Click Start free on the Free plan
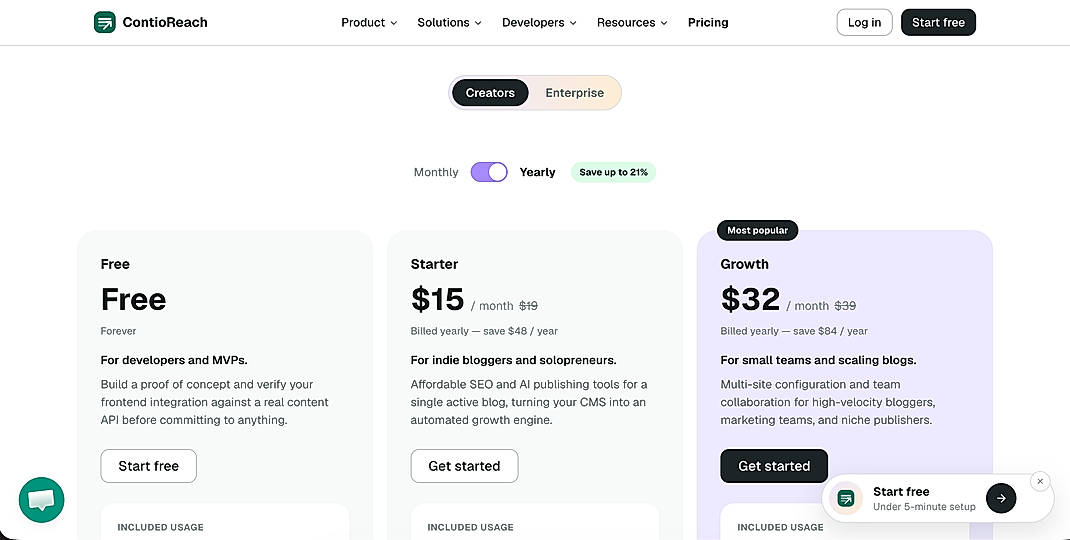1070x540 pixels. [x=149, y=466]
